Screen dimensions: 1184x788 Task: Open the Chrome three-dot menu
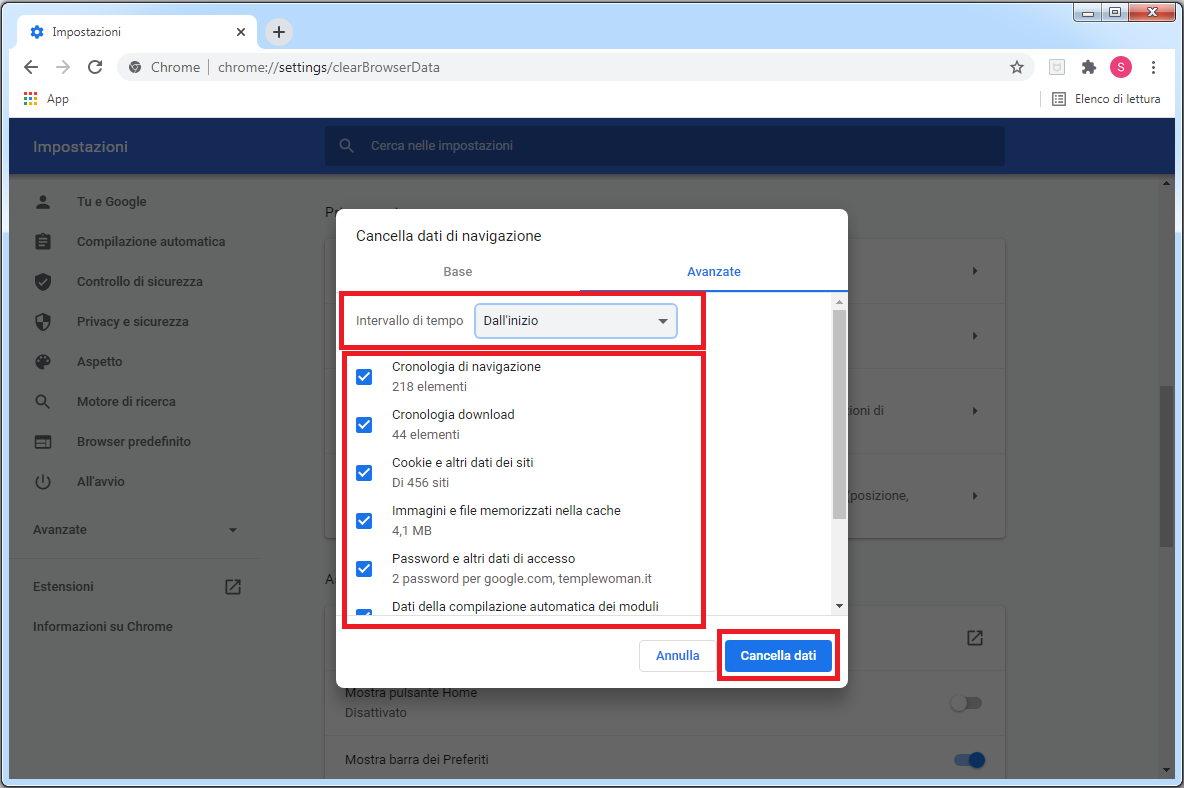[1153, 67]
